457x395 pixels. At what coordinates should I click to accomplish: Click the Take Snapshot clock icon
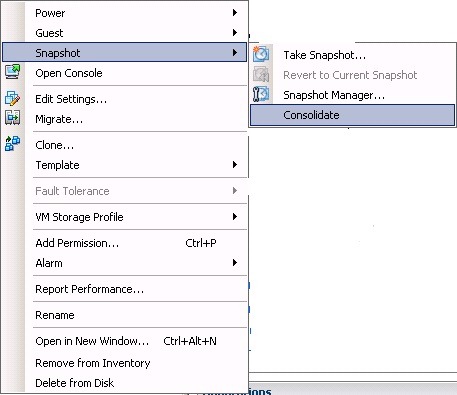(261, 54)
